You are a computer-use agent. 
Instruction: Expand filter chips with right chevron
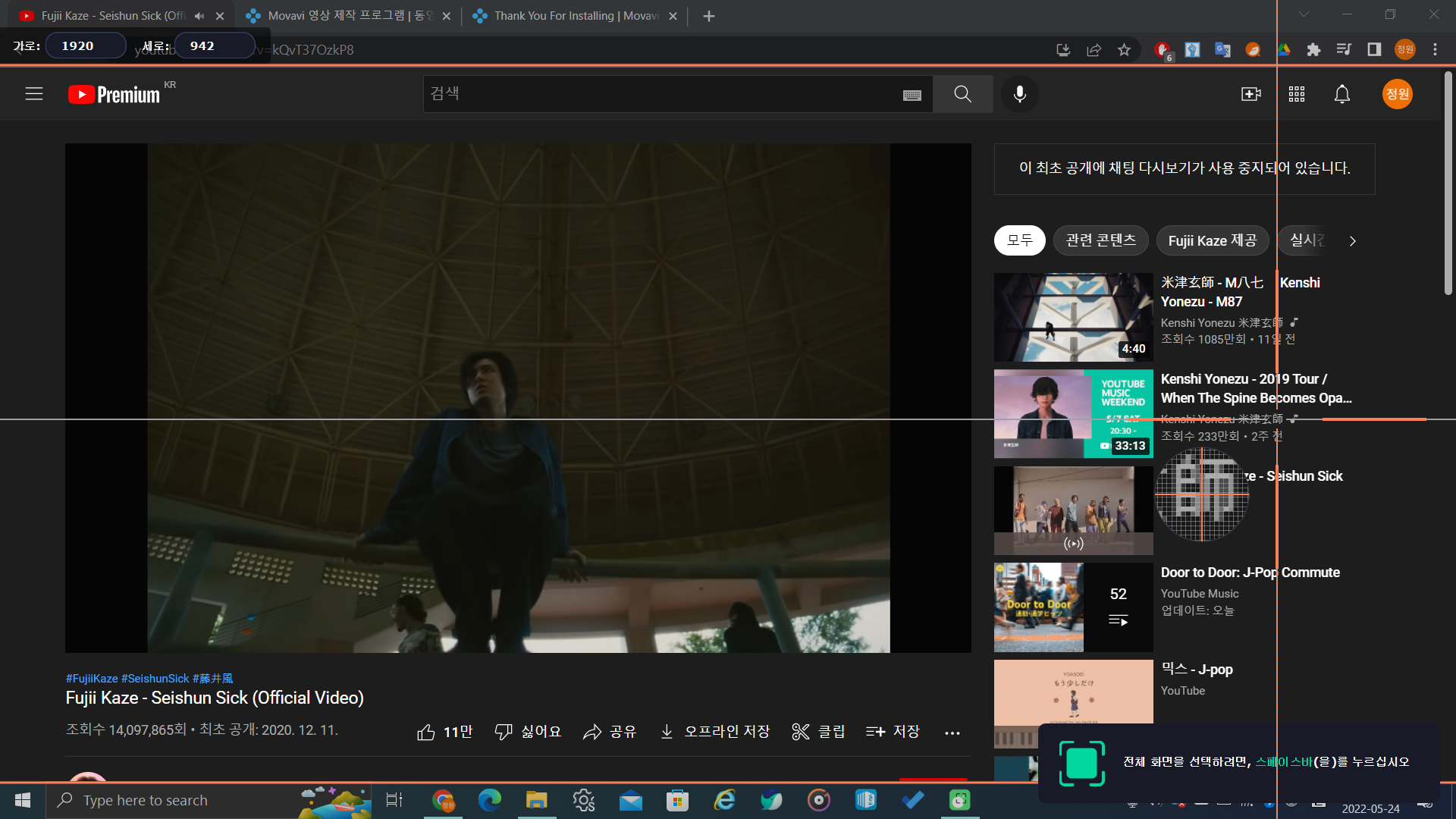pos(1352,241)
